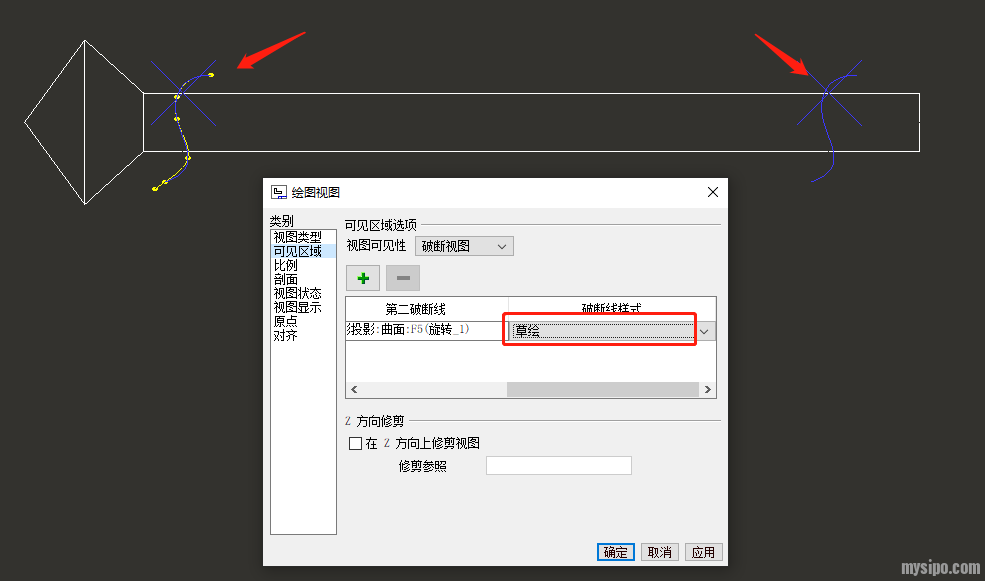Click the table's right scroll arrow
Viewport: 985px width, 581px height.
(x=708, y=390)
